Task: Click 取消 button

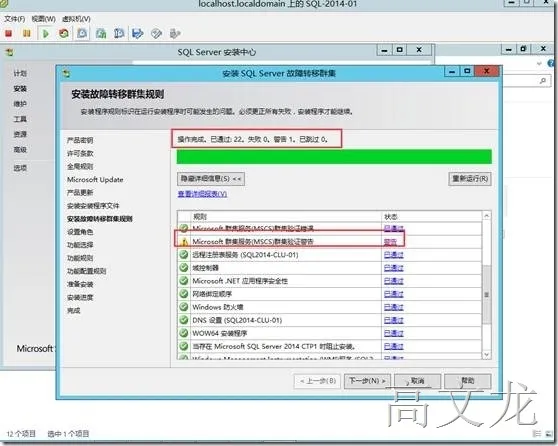Action: coord(417,381)
